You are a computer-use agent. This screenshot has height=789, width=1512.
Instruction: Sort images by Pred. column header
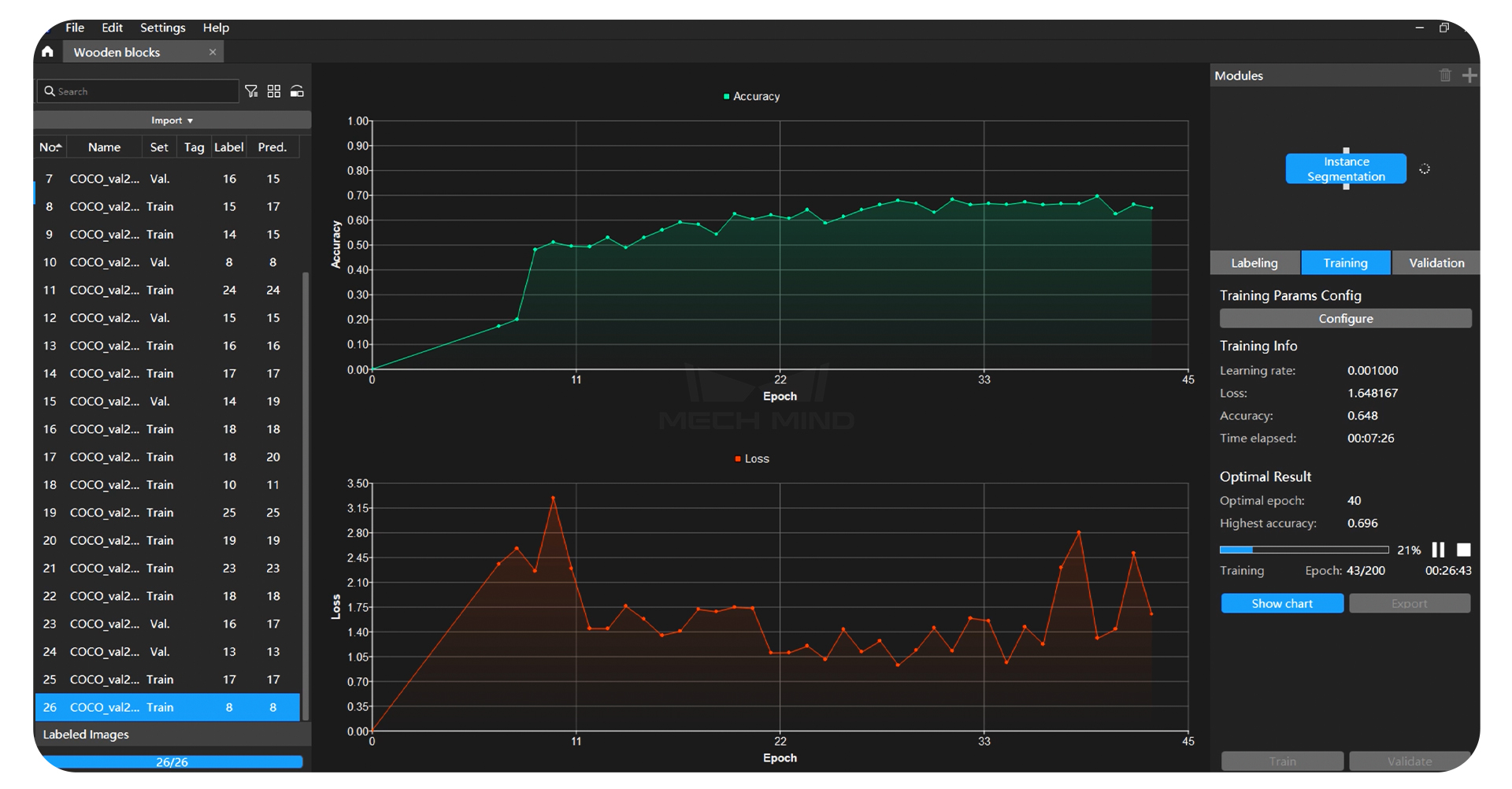coord(272,147)
